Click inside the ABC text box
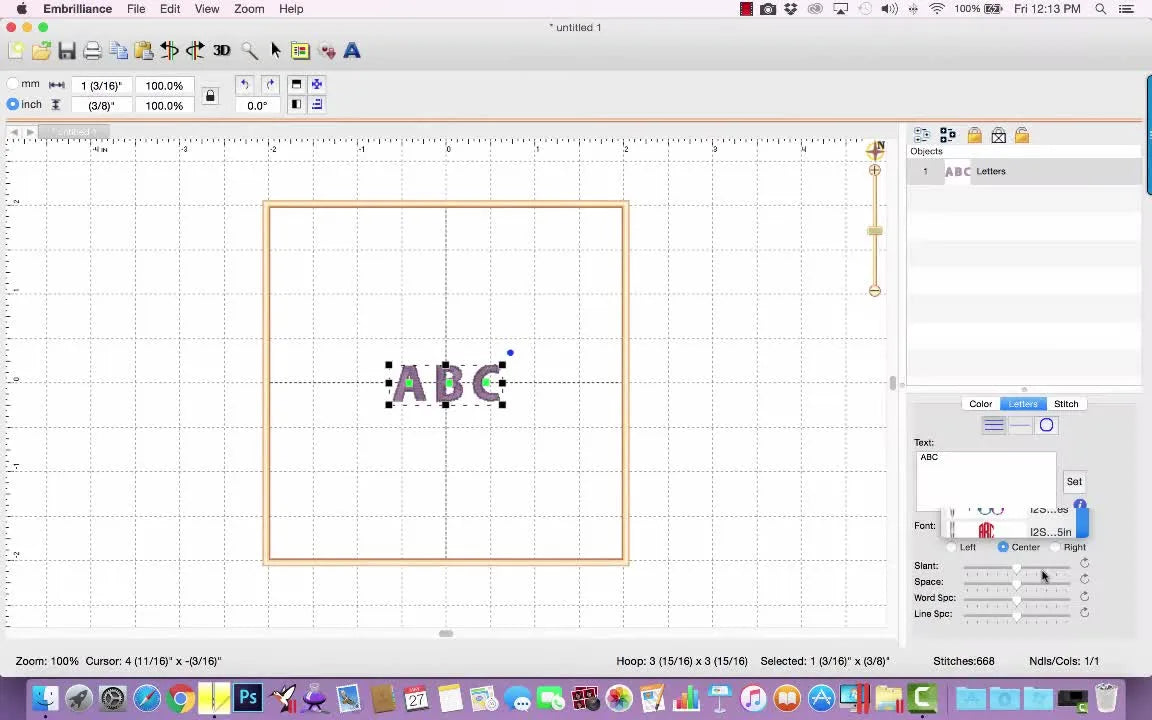This screenshot has width=1152, height=720. coord(986,480)
